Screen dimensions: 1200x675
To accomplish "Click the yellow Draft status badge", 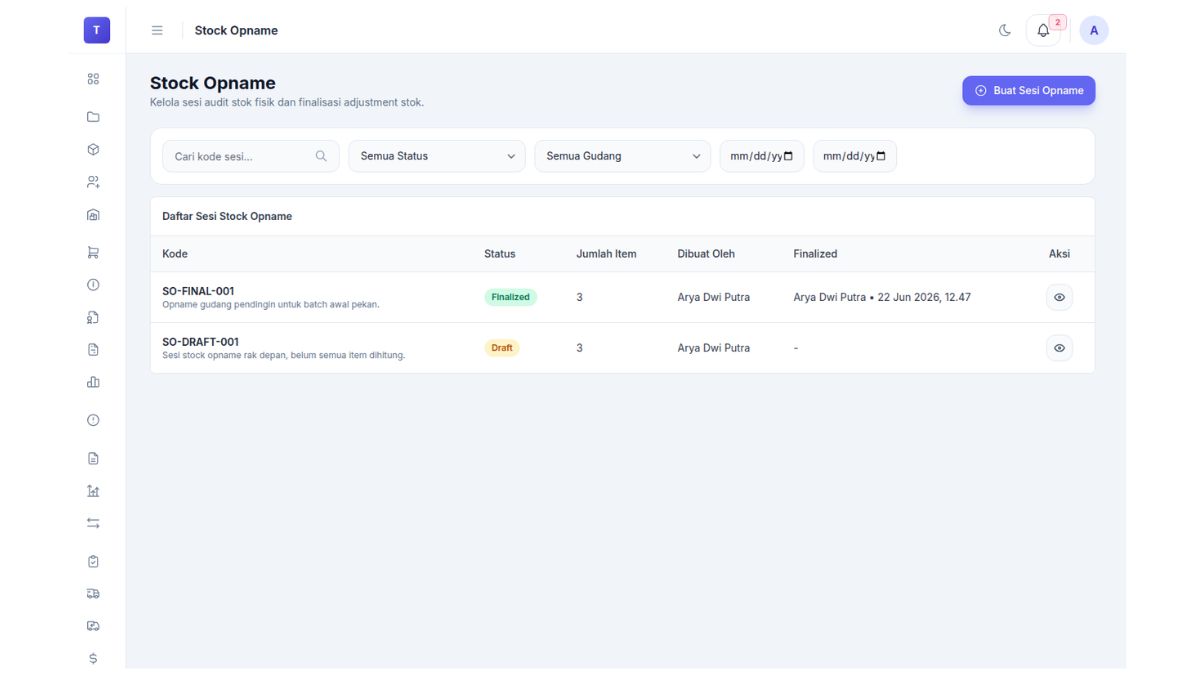I will [502, 348].
